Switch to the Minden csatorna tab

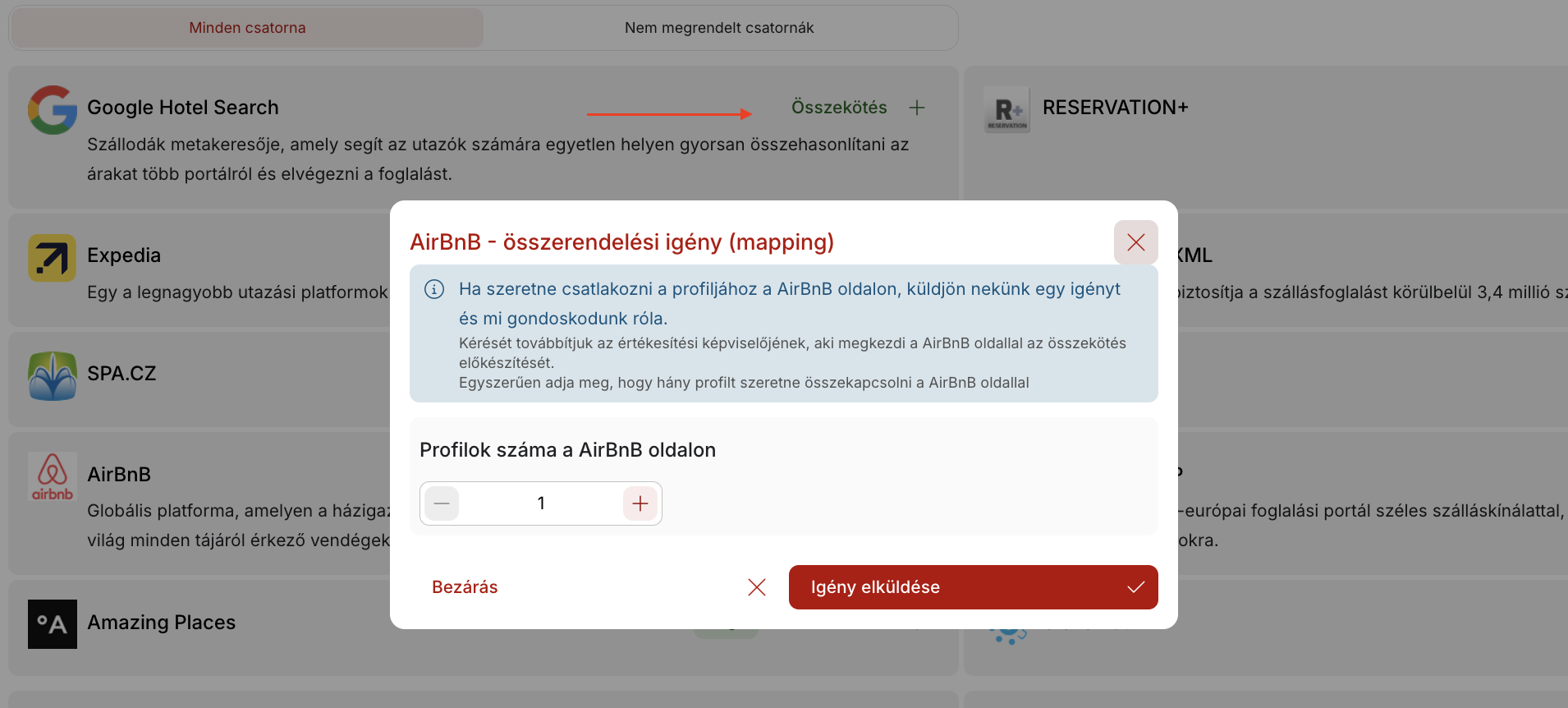(x=247, y=28)
